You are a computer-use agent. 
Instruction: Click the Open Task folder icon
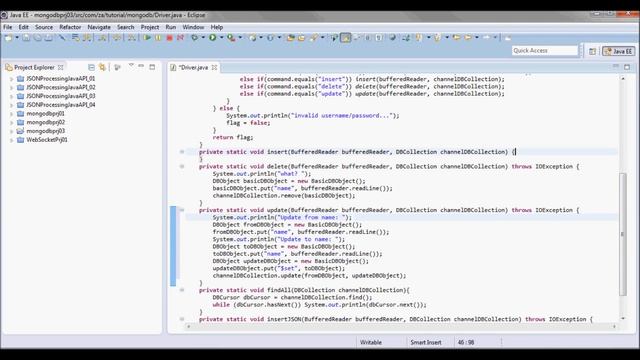(302, 38)
